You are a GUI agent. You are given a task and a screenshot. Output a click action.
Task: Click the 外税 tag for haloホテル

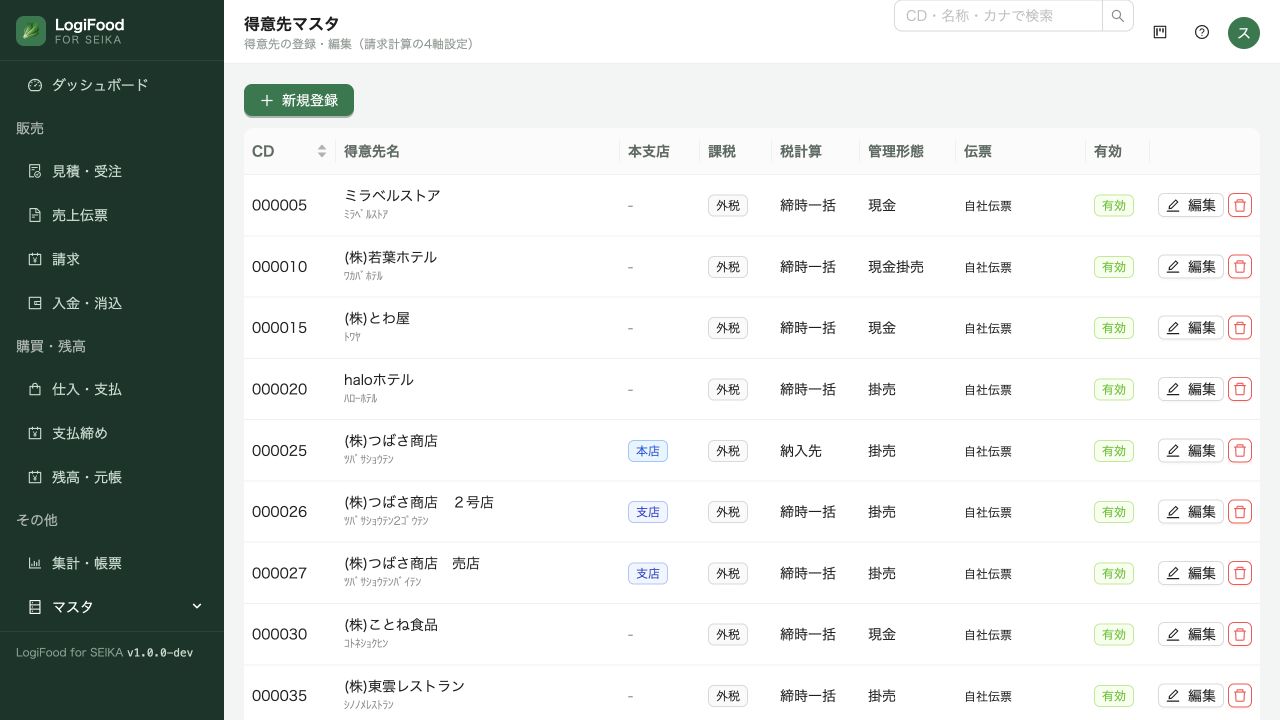(x=728, y=390)
